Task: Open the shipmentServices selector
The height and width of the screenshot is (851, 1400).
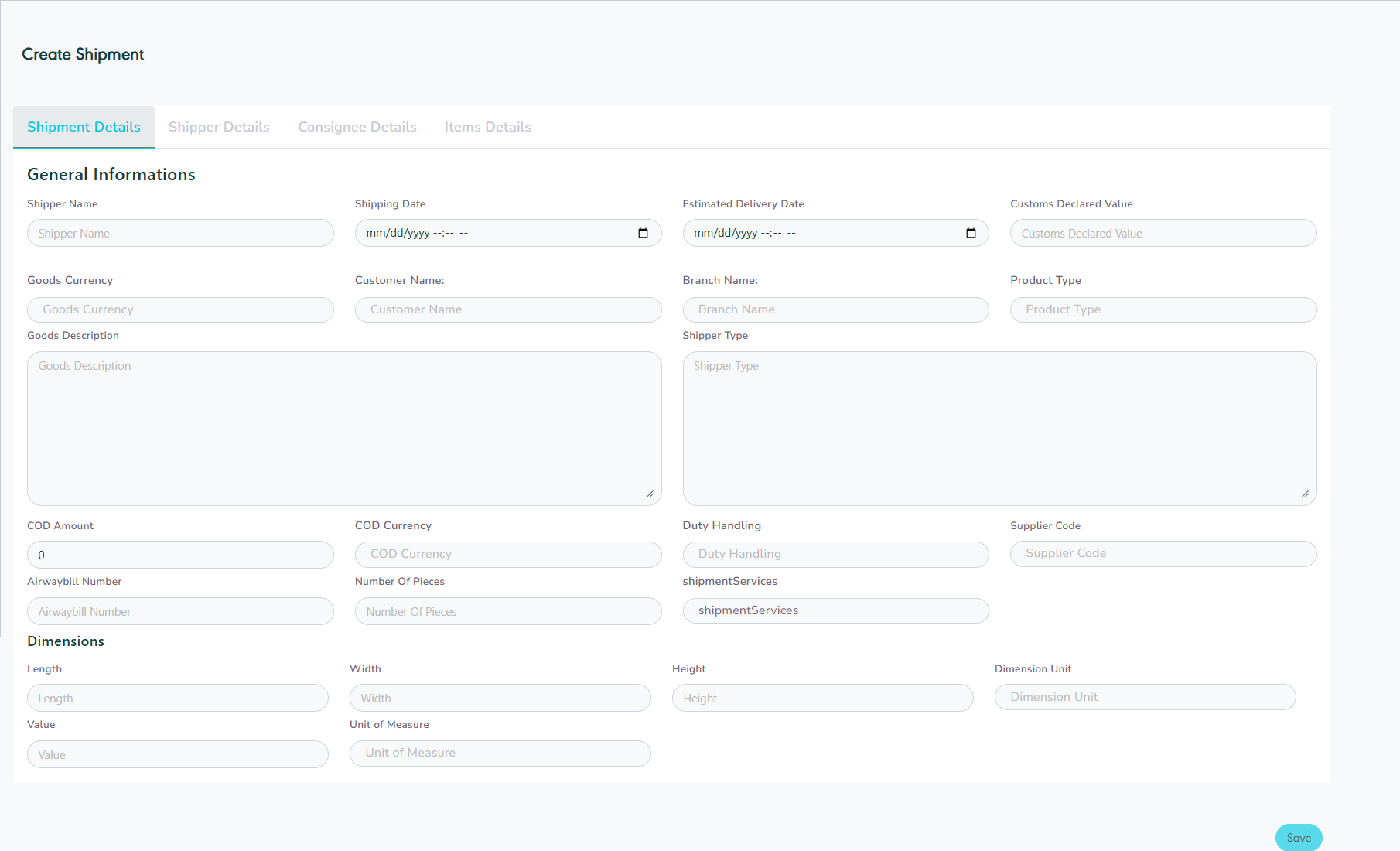Action: click(835, 610)
